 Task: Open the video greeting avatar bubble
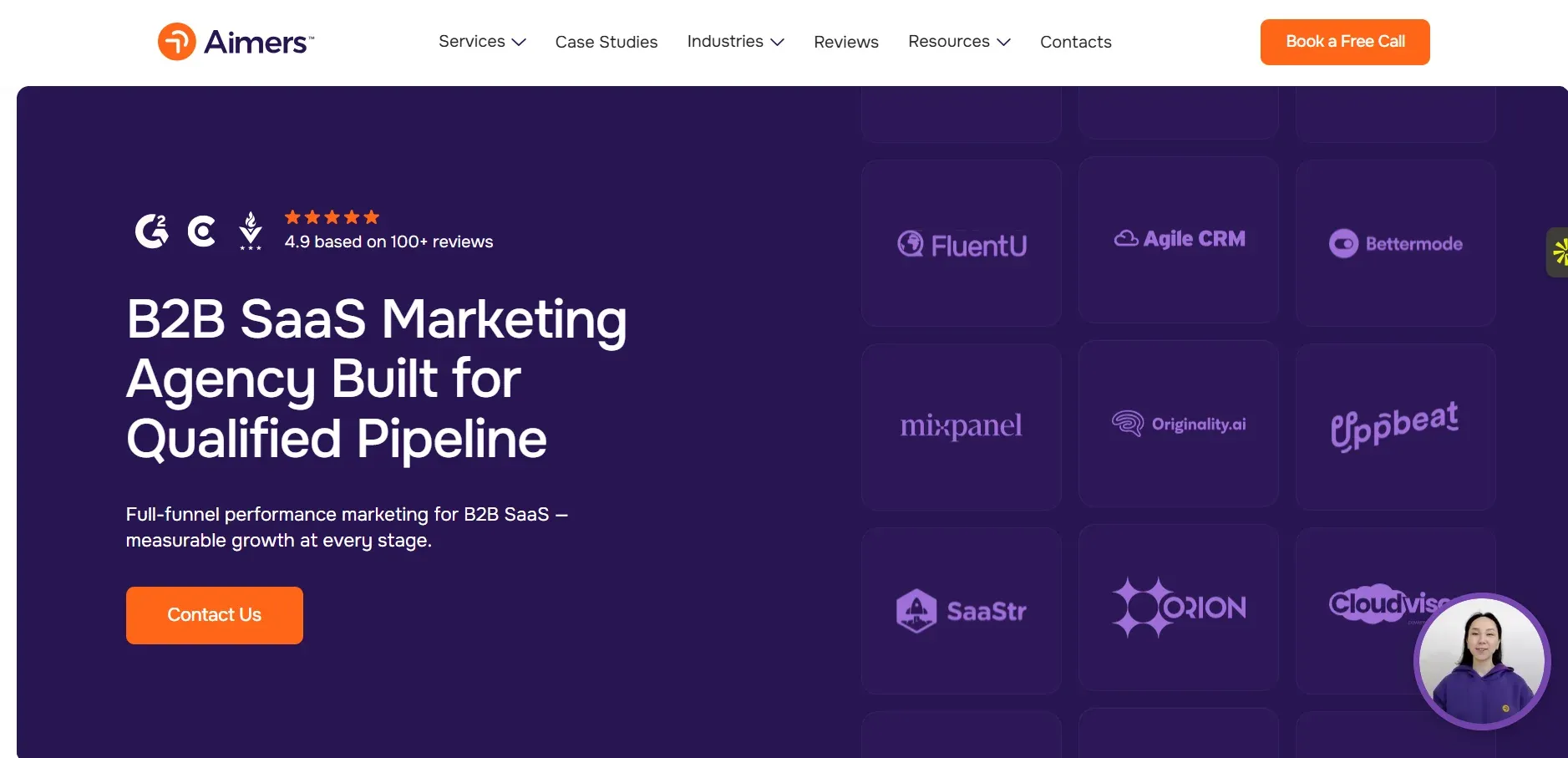1482,661
